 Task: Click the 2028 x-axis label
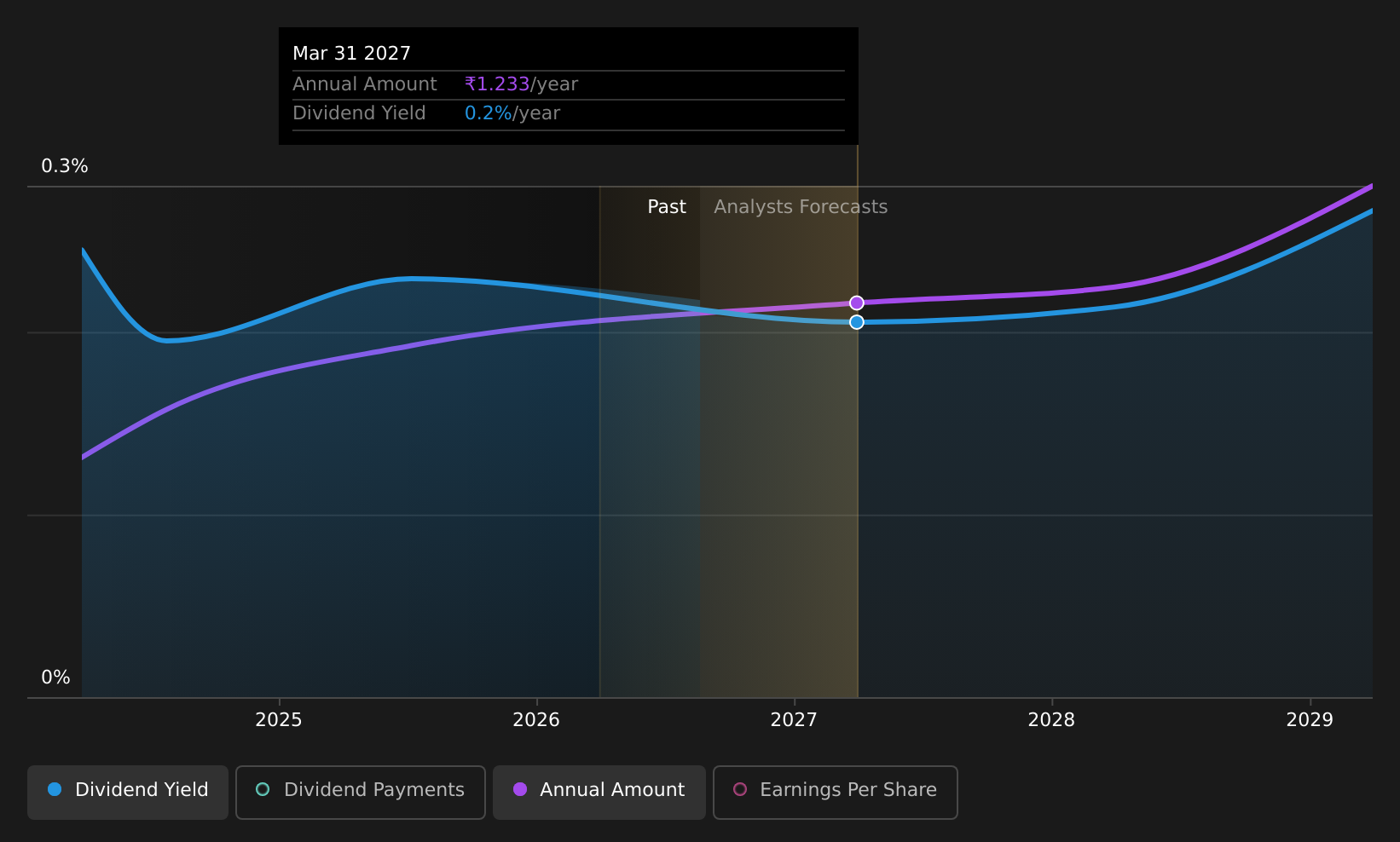point(1051,720)
